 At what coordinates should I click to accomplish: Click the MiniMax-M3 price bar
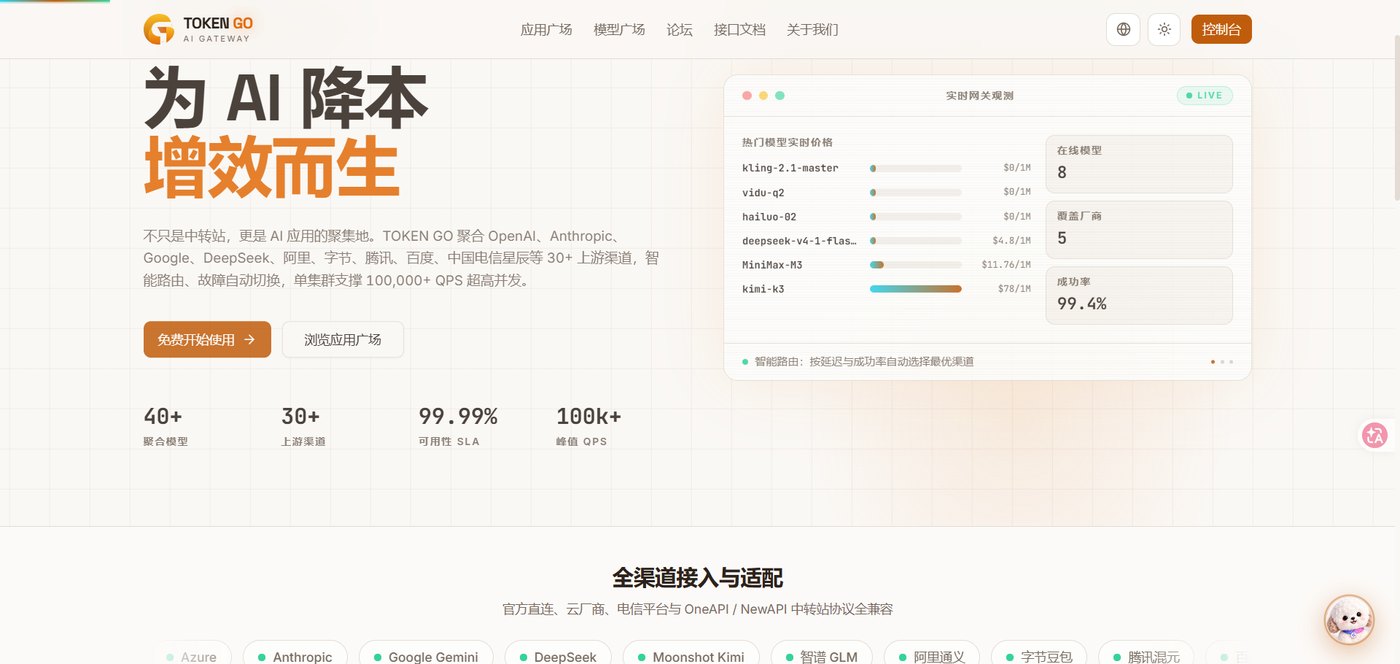(915, 265)
